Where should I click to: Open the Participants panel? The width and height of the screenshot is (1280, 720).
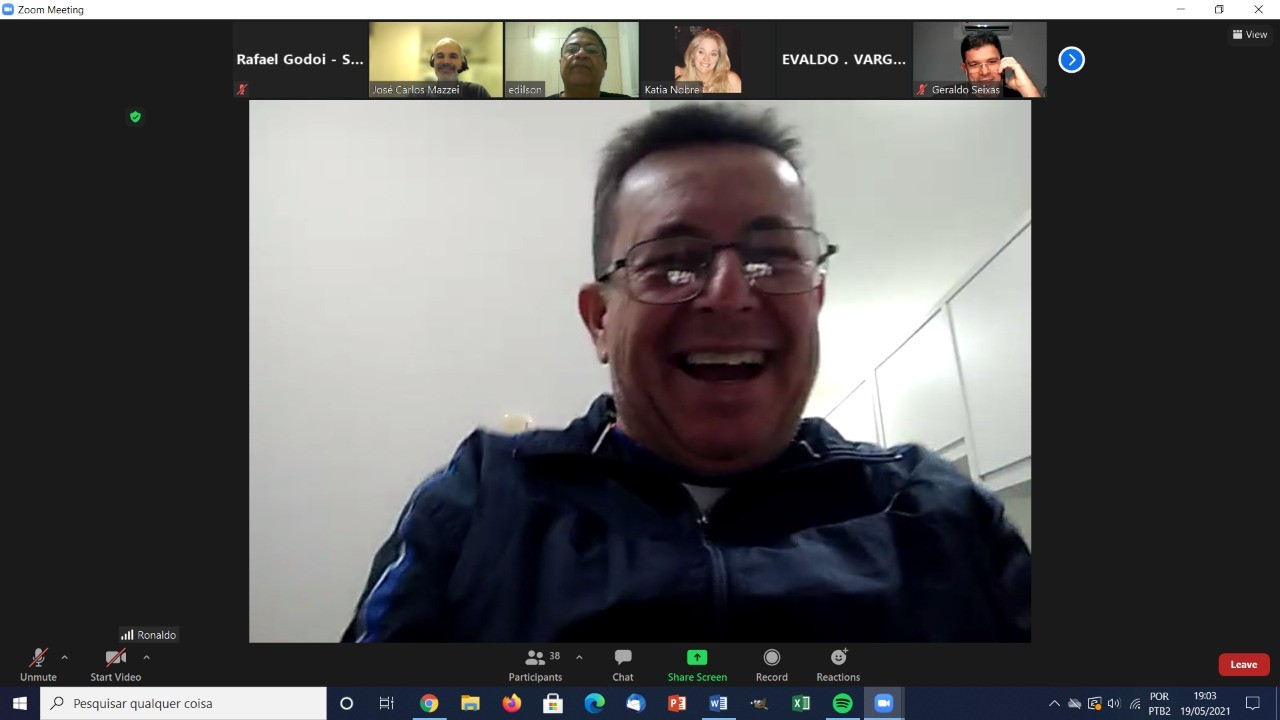click(535, 664)
